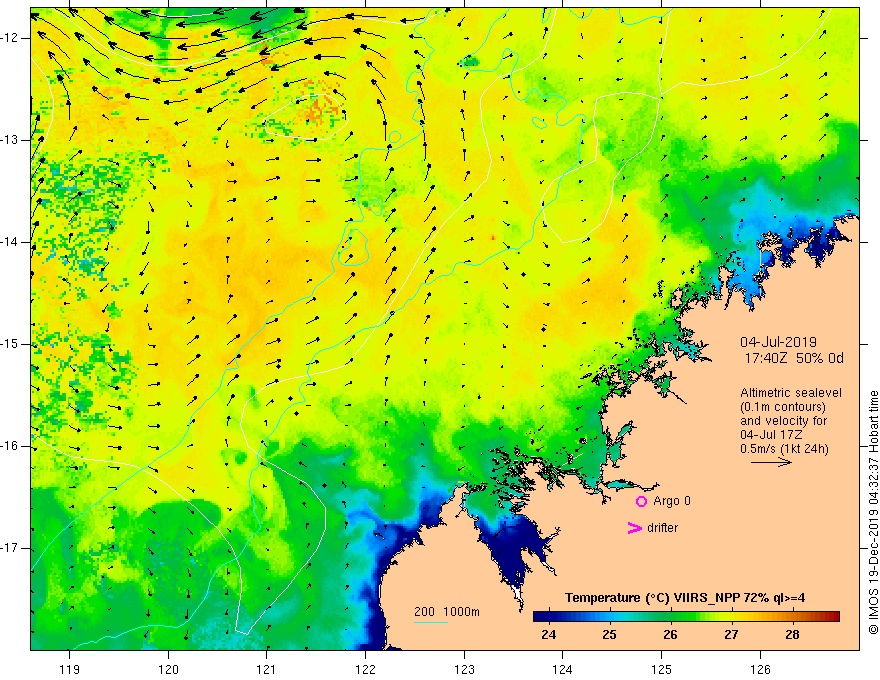880x680 pixels.
Task: Click colorbar tick label 25
Action: pos(609,635)
